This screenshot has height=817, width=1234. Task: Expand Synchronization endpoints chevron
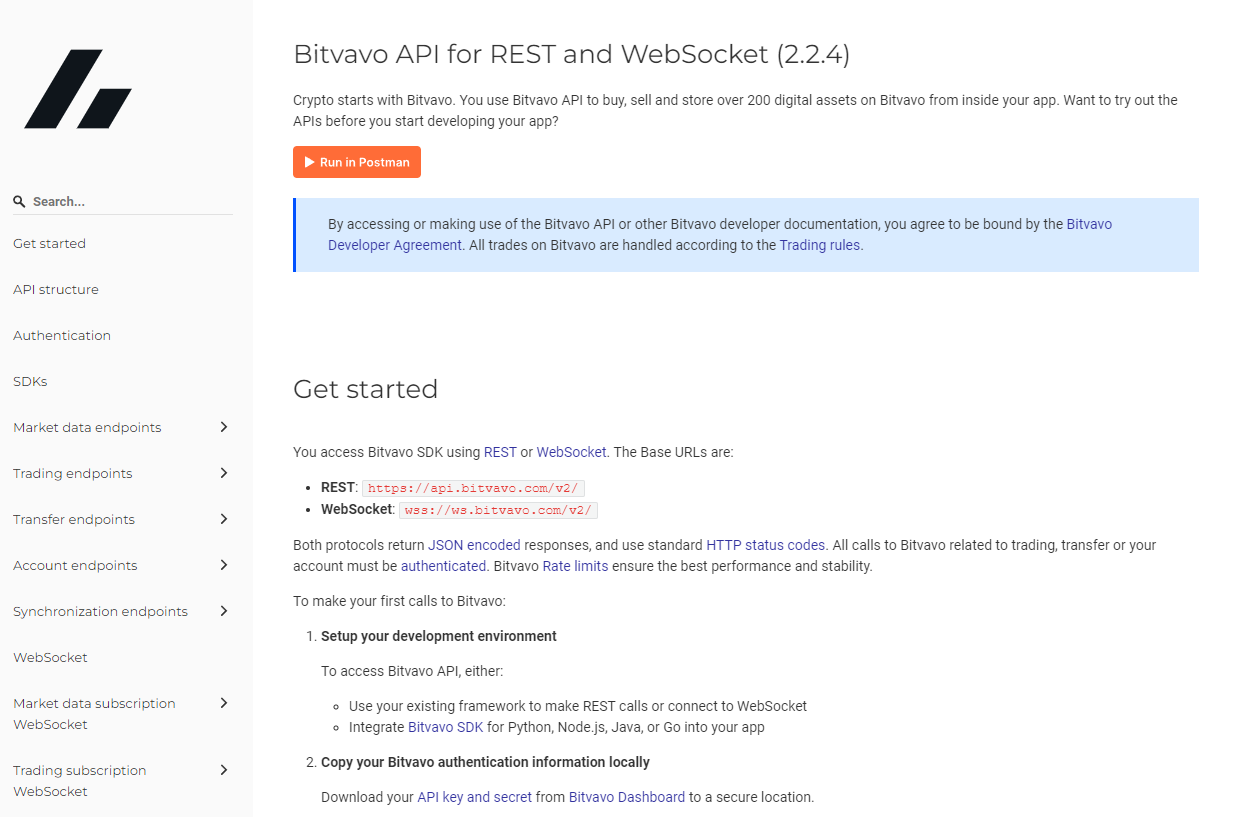224,611
